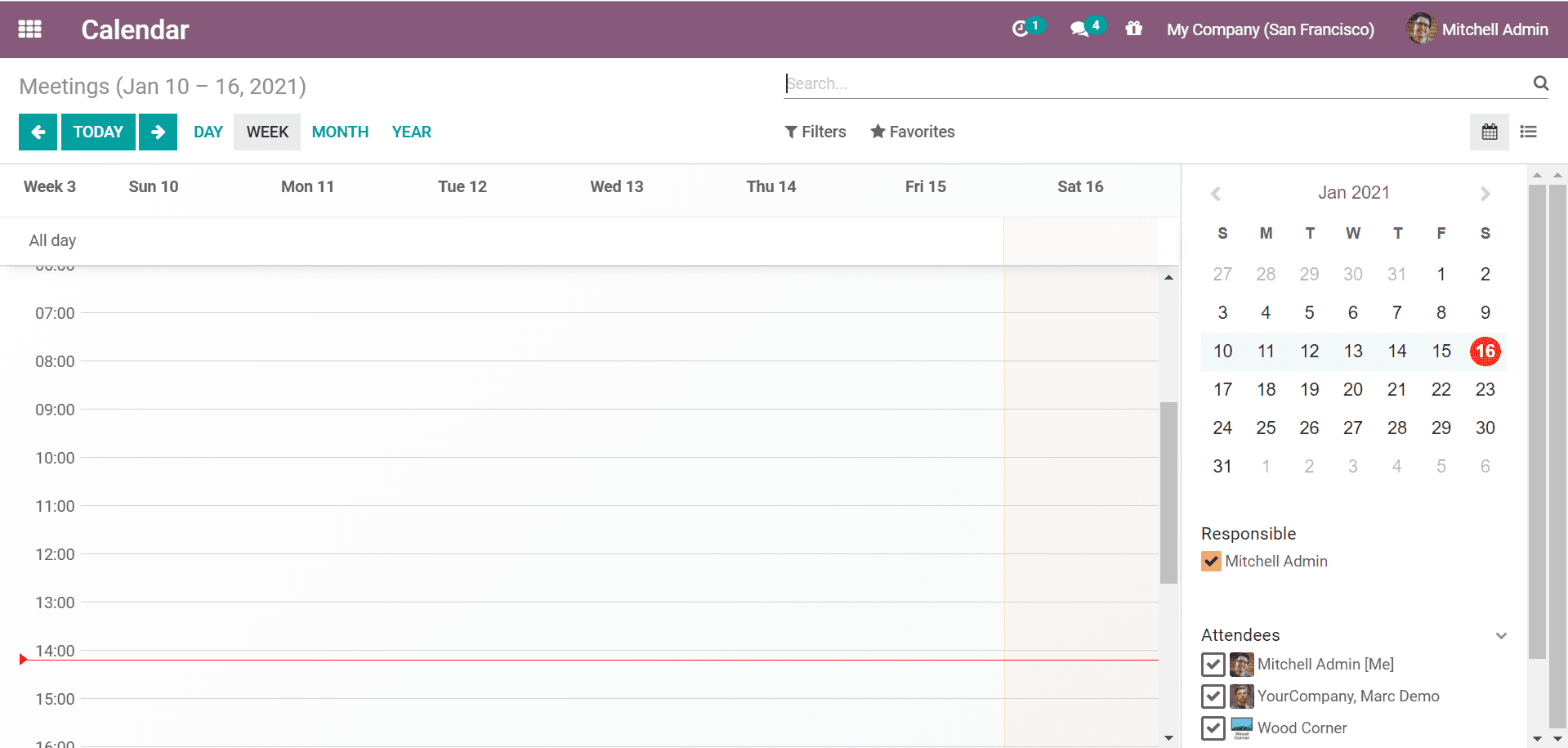Select day 3 in mini calendar first column

[x=1222, y=313]
